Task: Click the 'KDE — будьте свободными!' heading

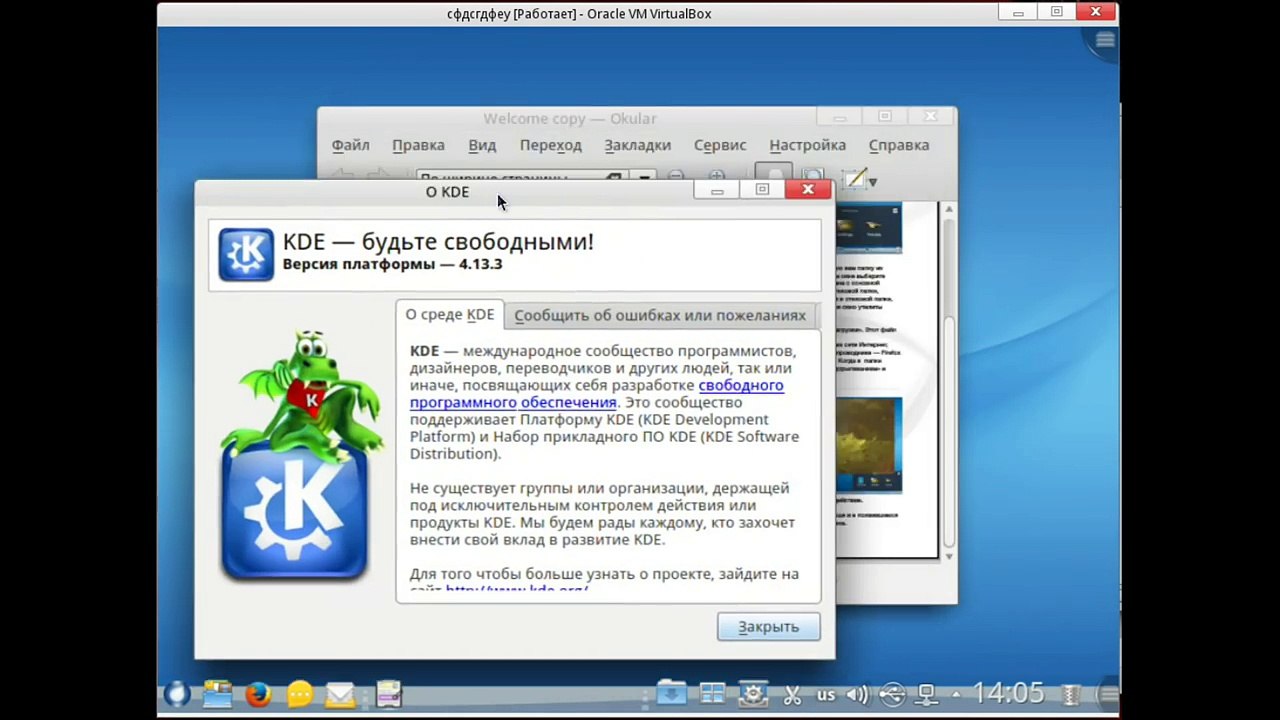Action: coord(438,241)
